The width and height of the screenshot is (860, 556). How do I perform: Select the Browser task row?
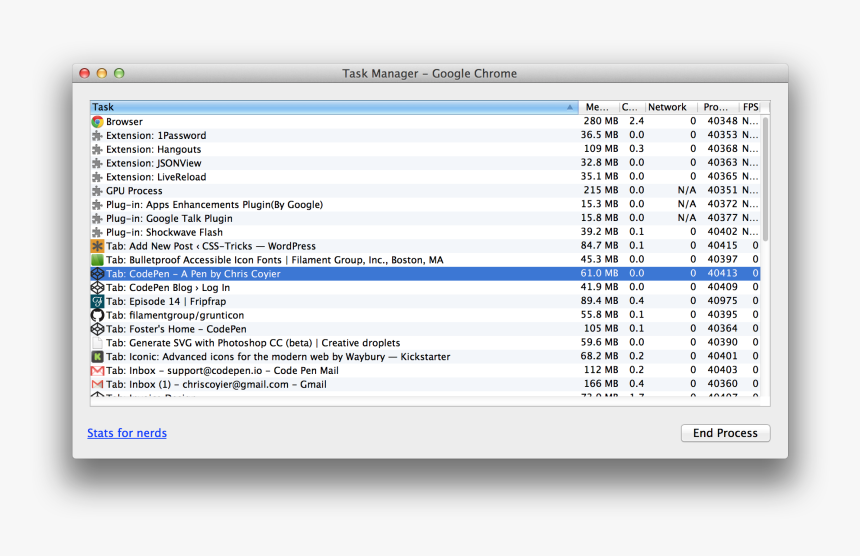(x=425, y=122)
